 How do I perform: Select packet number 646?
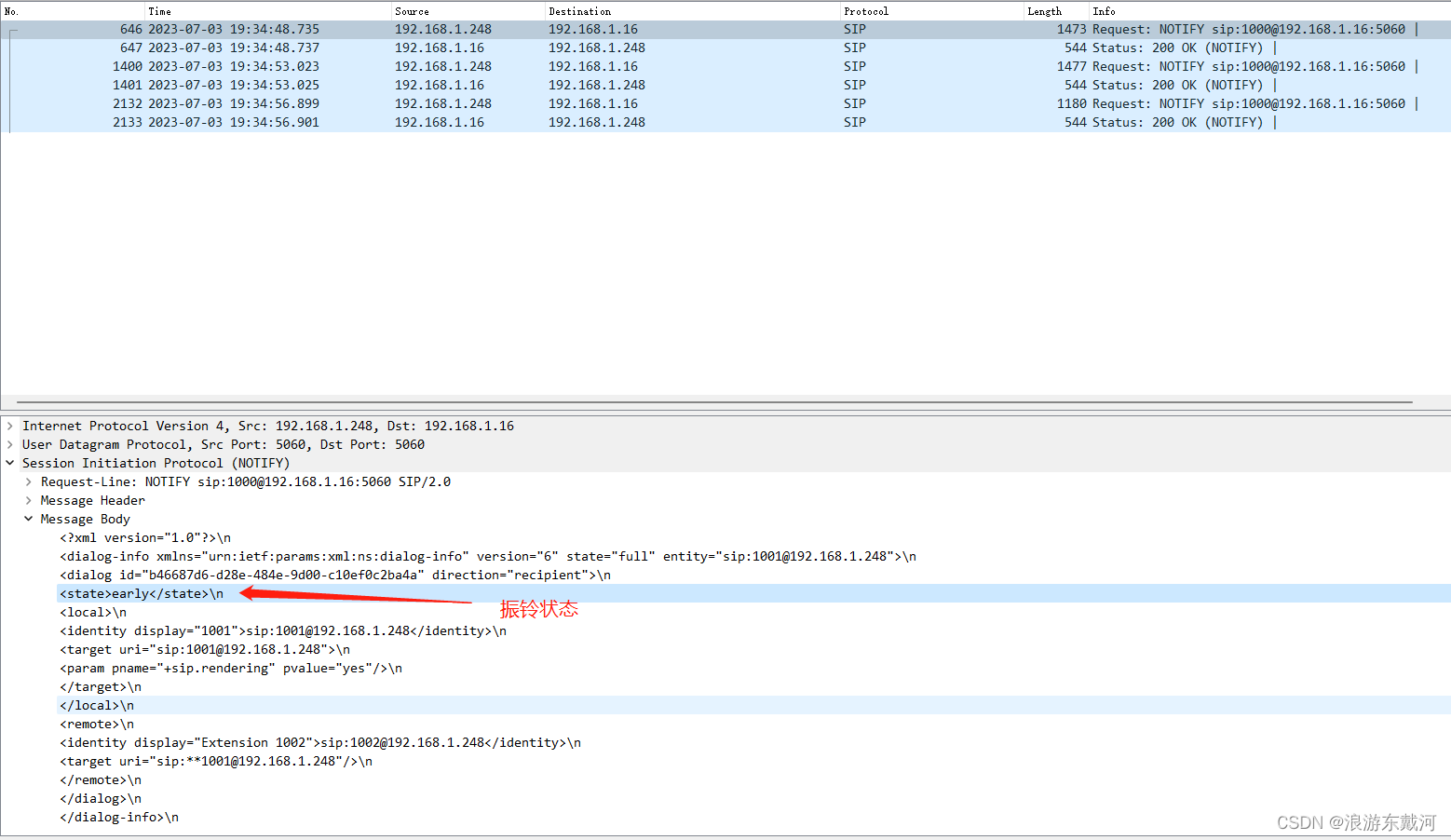tap(725, 29)
